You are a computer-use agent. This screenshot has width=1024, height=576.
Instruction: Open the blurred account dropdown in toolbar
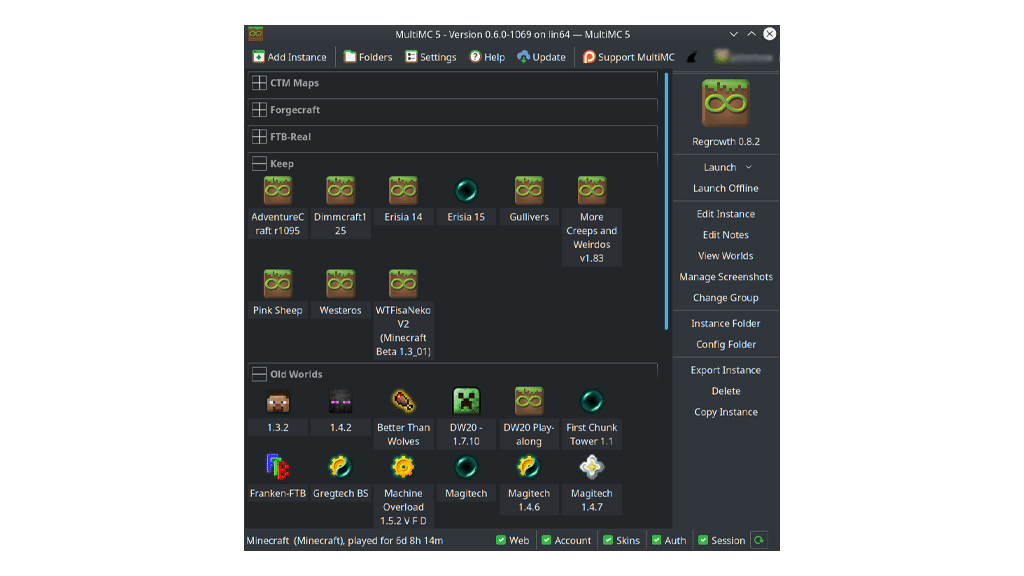(744, 57)
